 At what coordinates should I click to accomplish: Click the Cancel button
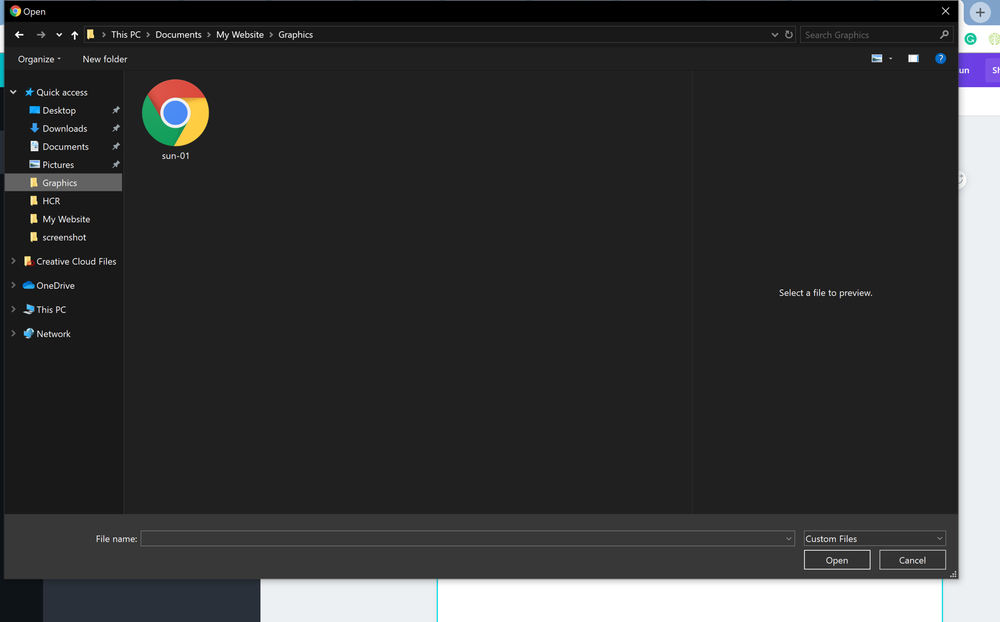(x=912, y=560)
